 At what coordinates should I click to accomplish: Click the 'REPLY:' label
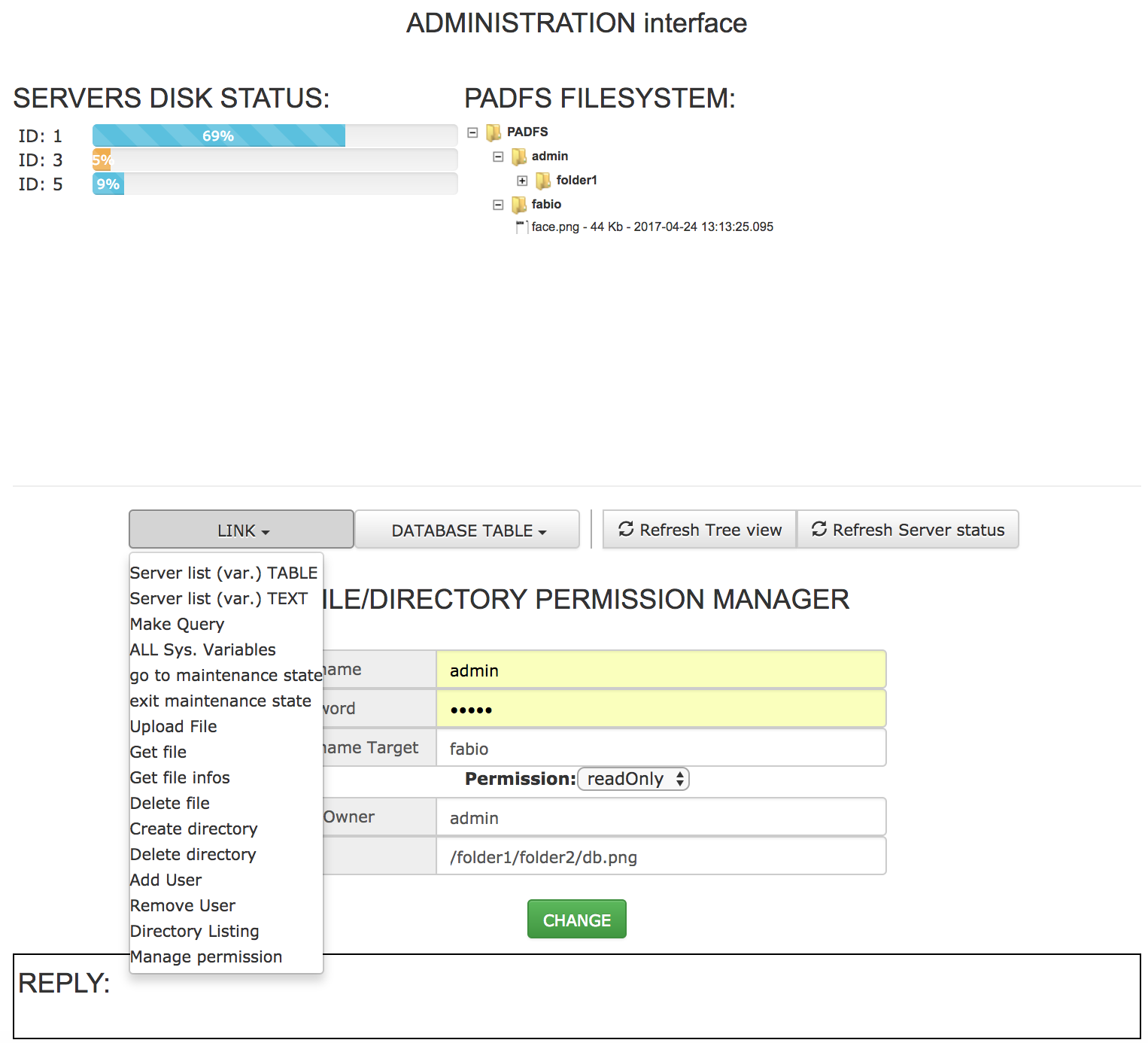coord(64,983)
